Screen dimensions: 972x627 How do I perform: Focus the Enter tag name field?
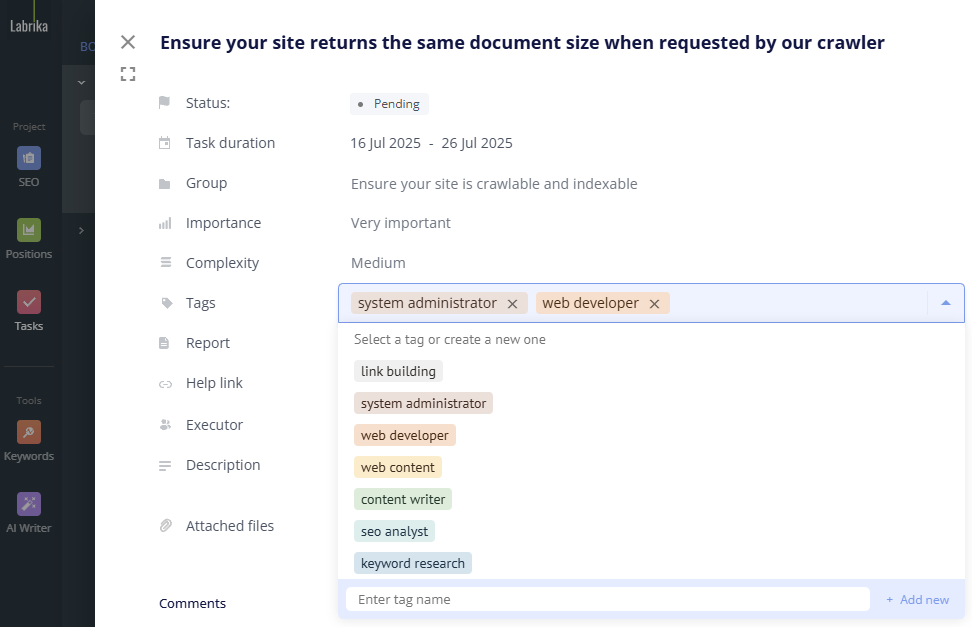click(x=607, y=600)
